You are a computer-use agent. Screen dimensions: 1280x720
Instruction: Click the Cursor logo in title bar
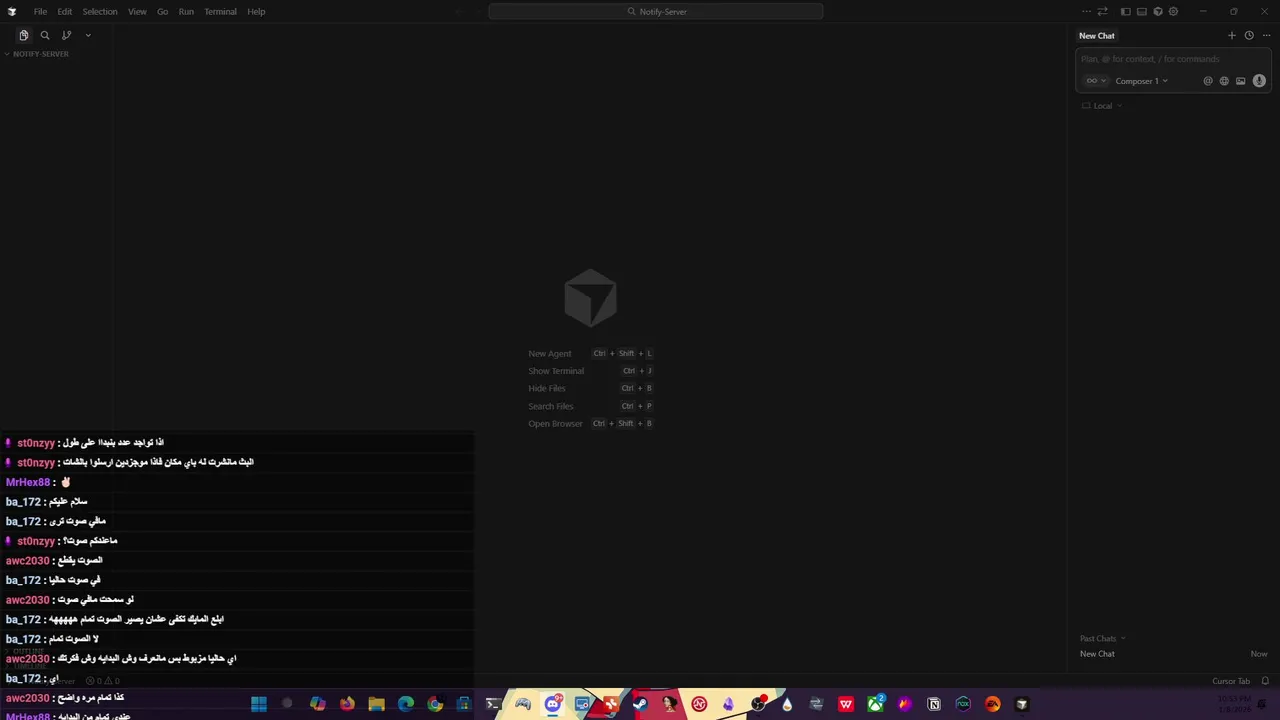[12, 11]
